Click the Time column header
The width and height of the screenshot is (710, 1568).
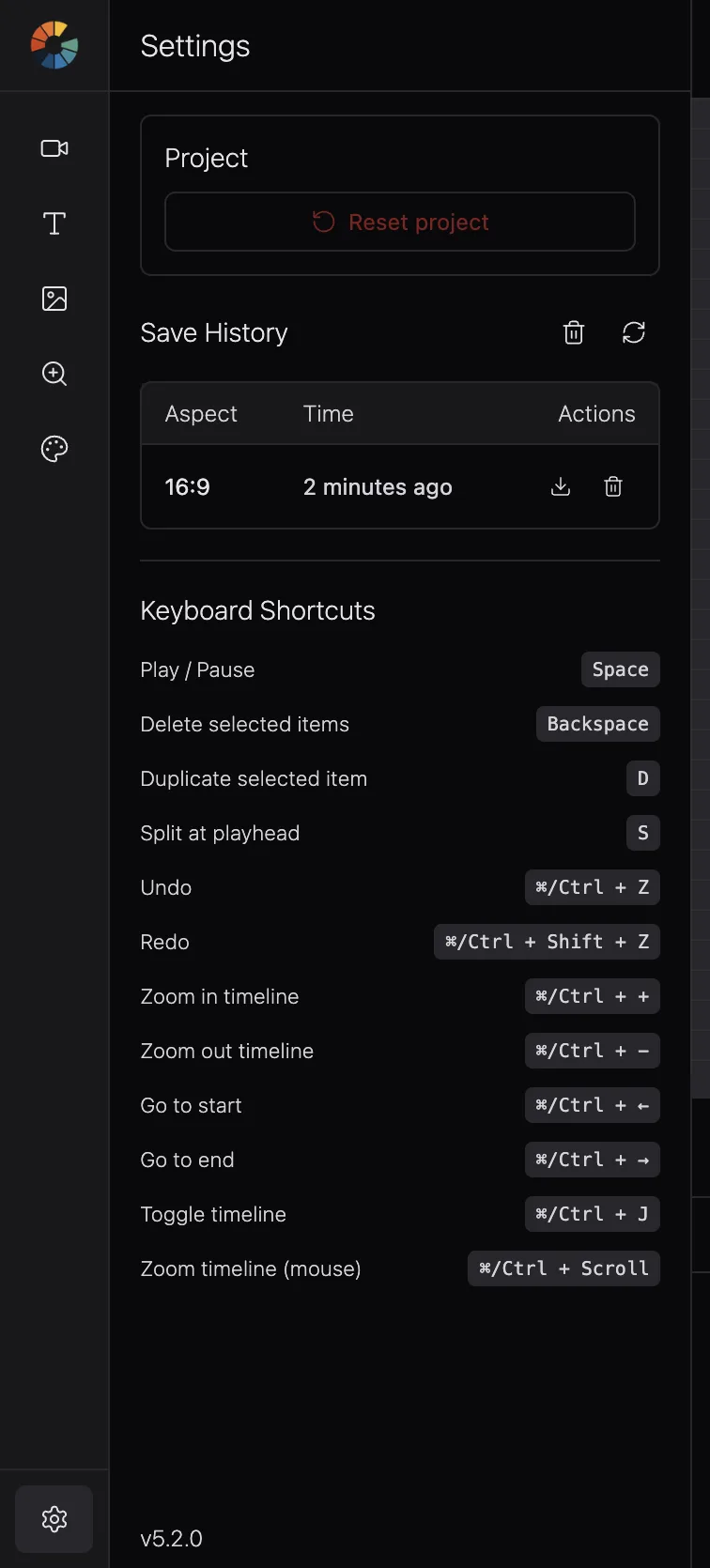(x=329, y=414)
